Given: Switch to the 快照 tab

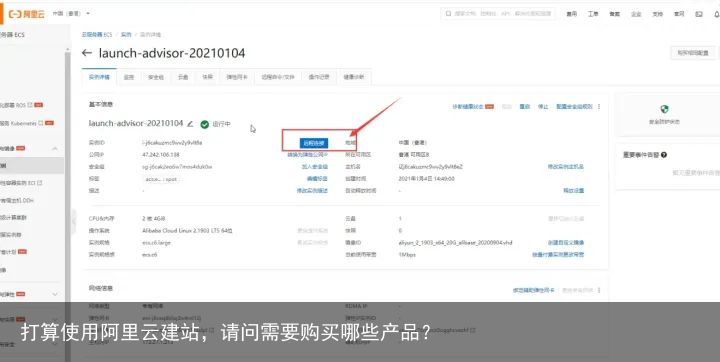Looking at the screenshot, I should (208, 77).
